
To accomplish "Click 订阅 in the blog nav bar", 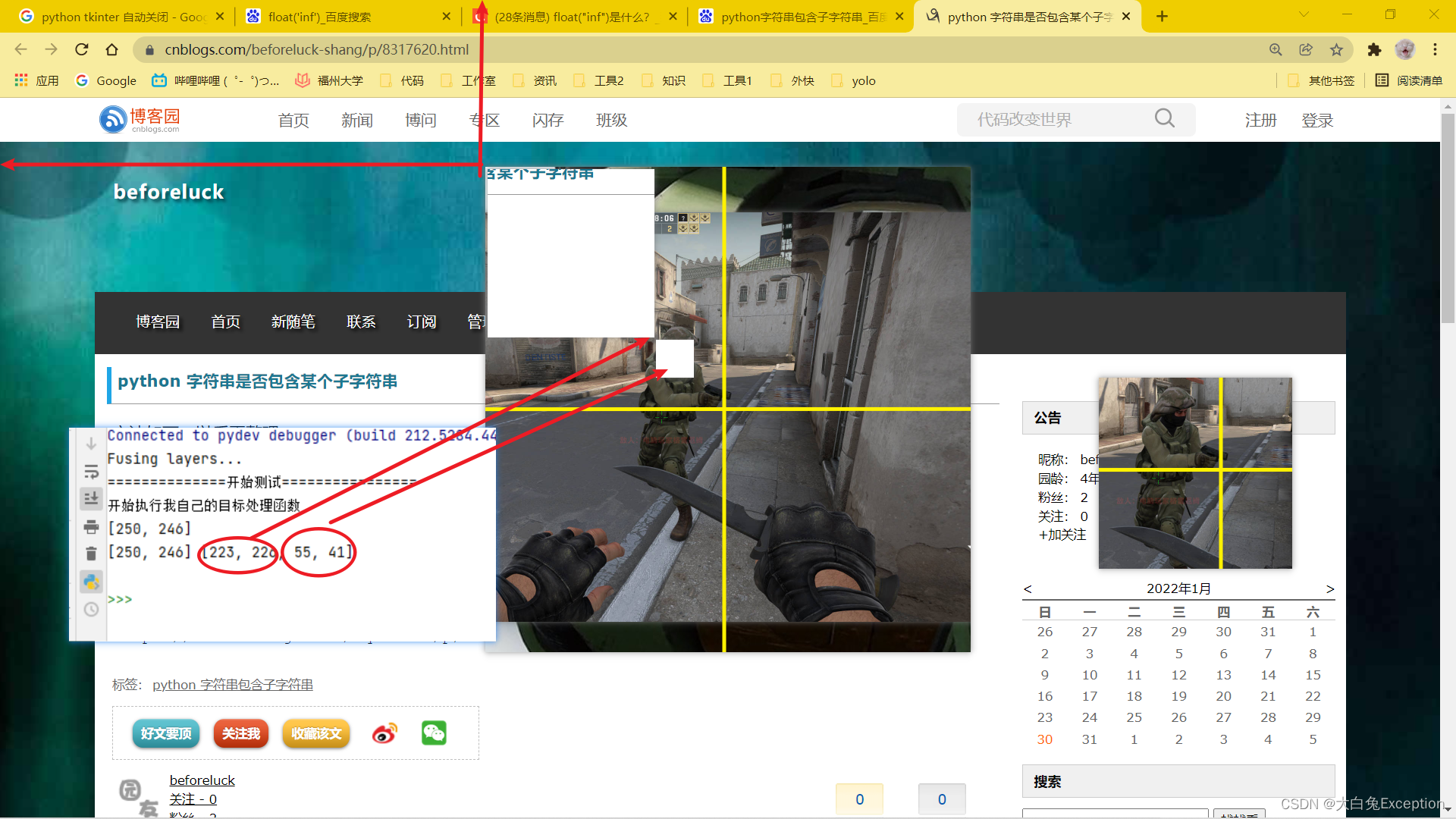I will point(422,322).
